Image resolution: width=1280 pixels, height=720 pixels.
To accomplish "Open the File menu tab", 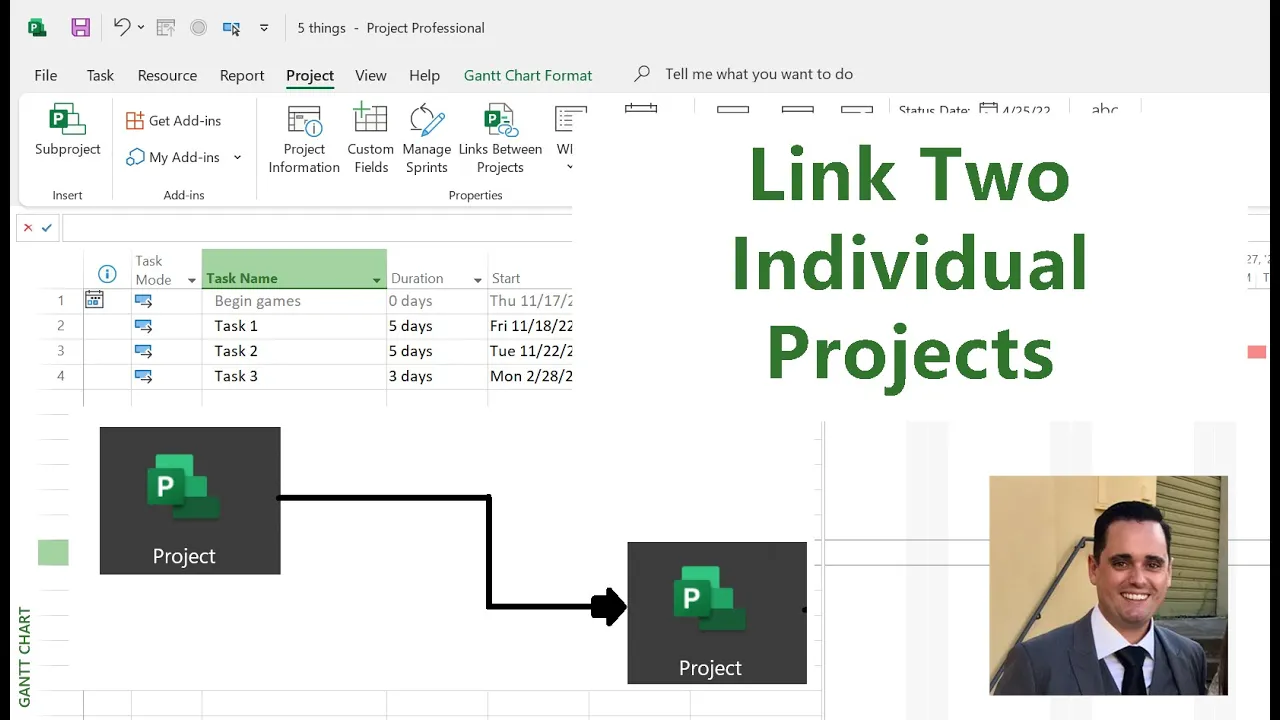I will (x=45, y=75).
